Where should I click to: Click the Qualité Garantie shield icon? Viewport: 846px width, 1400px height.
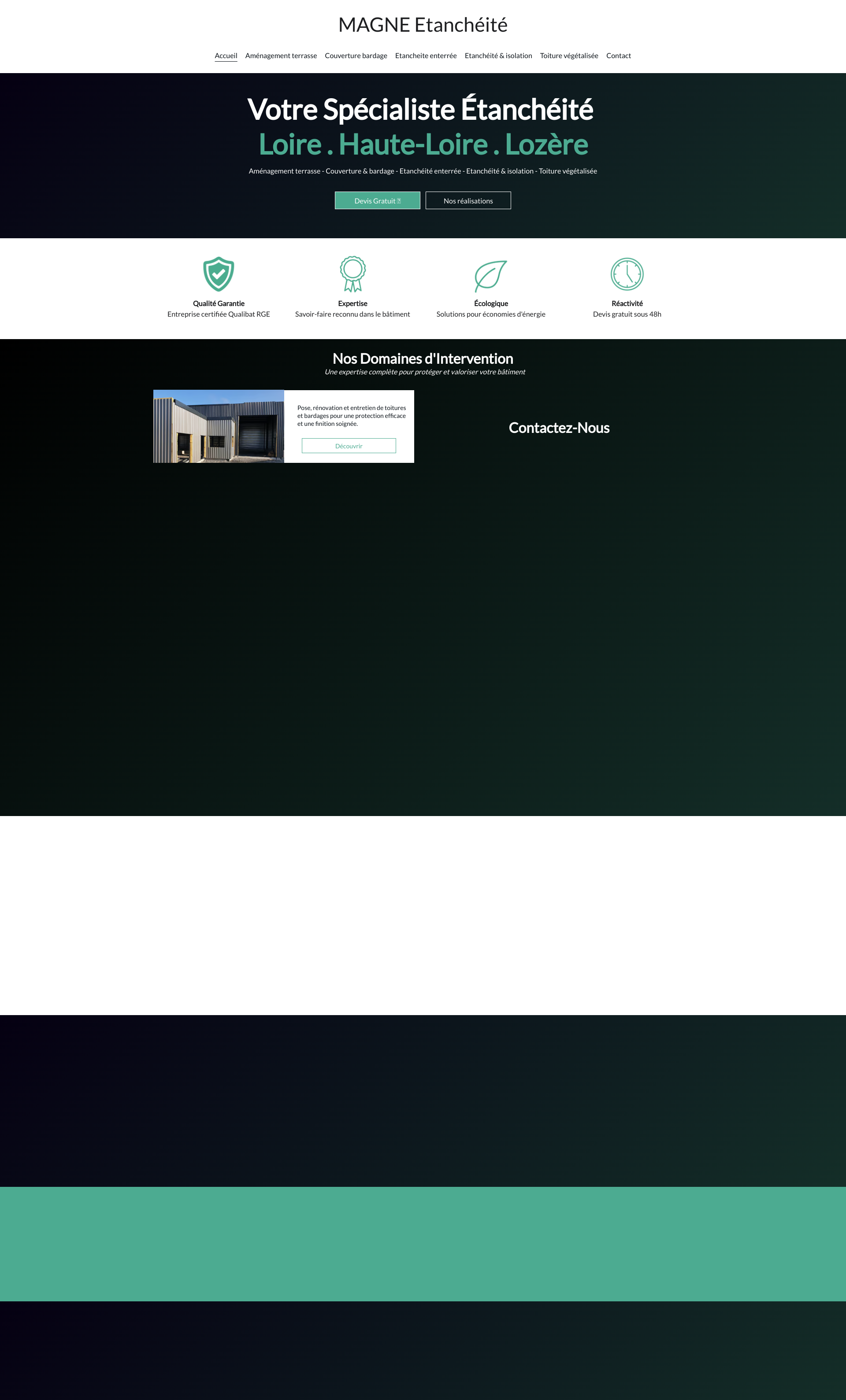(218, 274)
